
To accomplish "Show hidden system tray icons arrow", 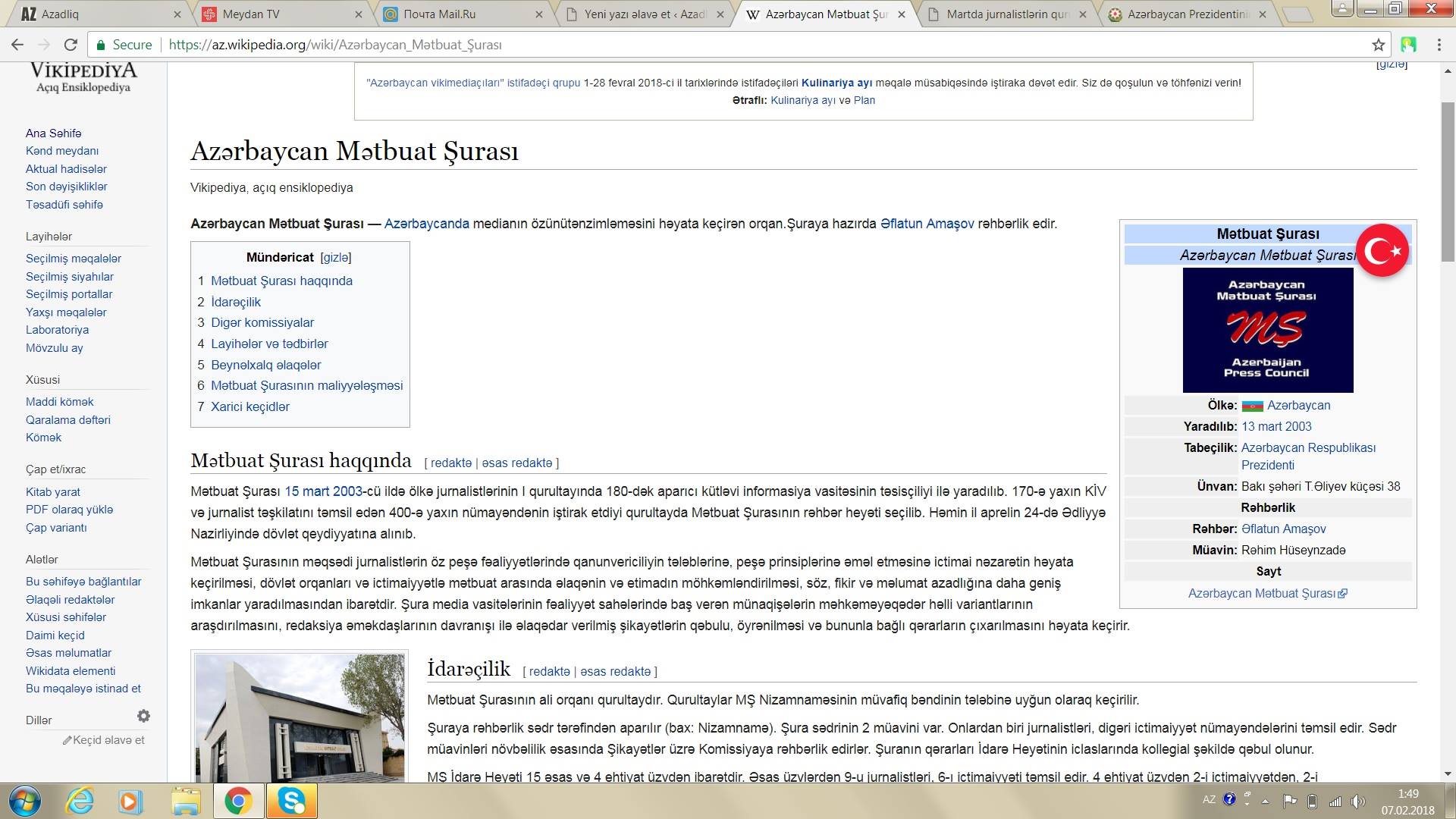I will [1265, 801].
